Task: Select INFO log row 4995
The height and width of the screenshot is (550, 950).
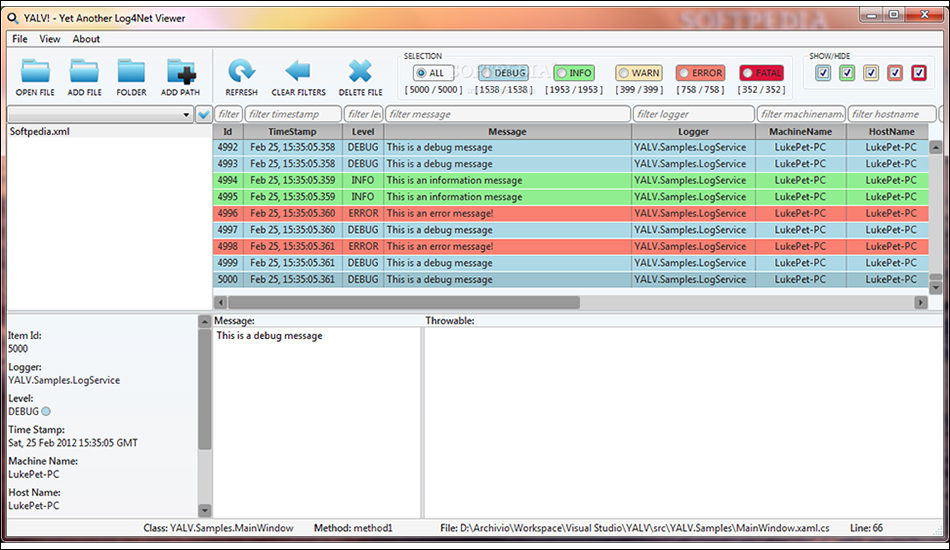Action: pyautogui.click(x=571, y=197)
